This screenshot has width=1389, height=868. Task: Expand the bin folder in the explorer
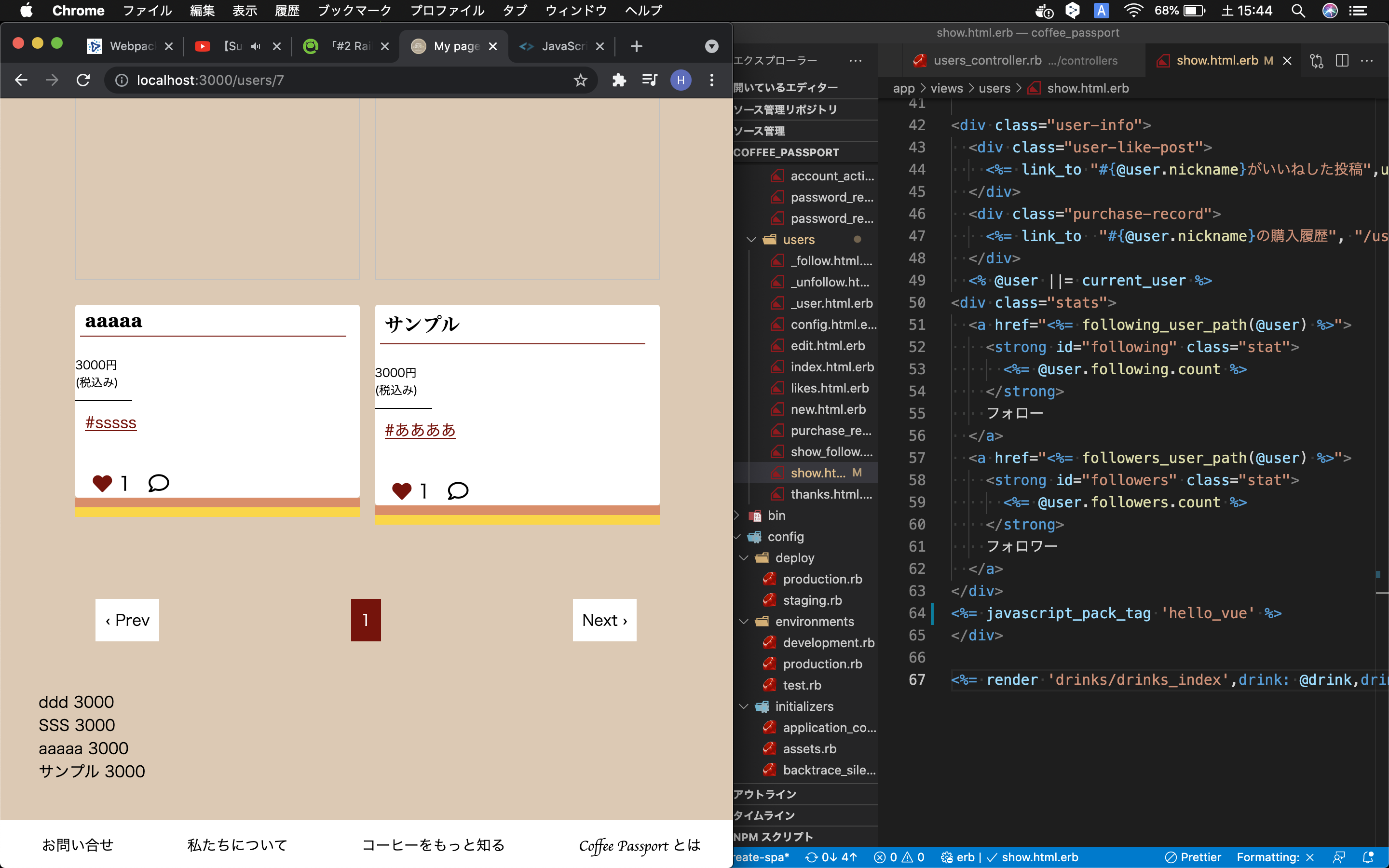pos(736,515)
